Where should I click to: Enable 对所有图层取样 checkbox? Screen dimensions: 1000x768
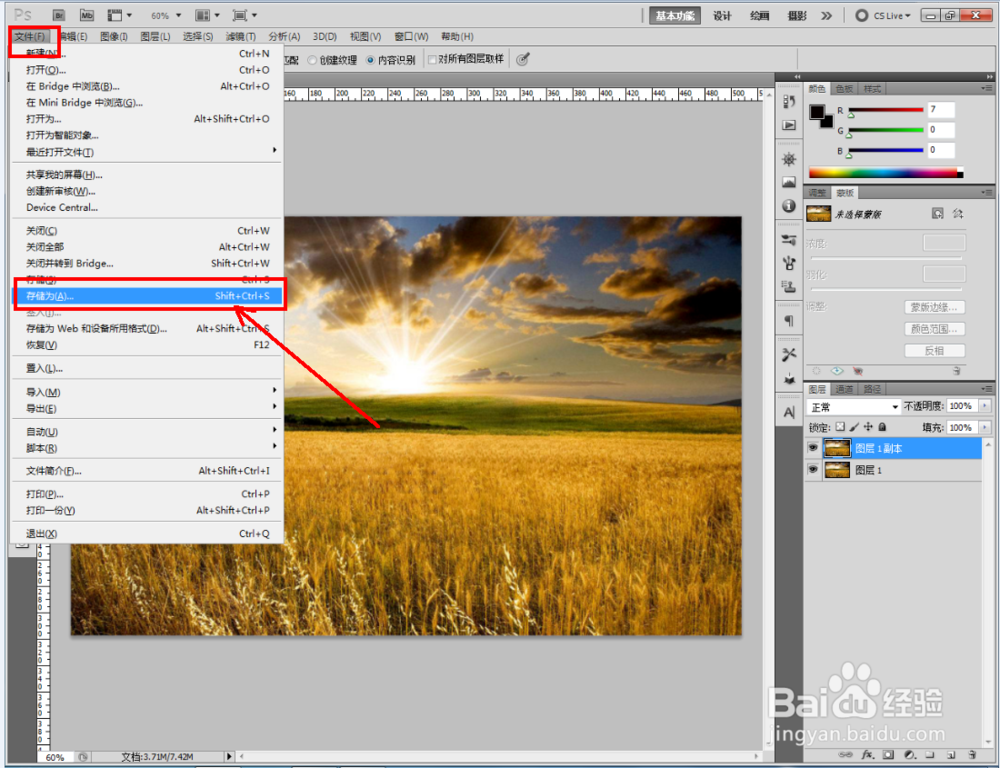432,59
